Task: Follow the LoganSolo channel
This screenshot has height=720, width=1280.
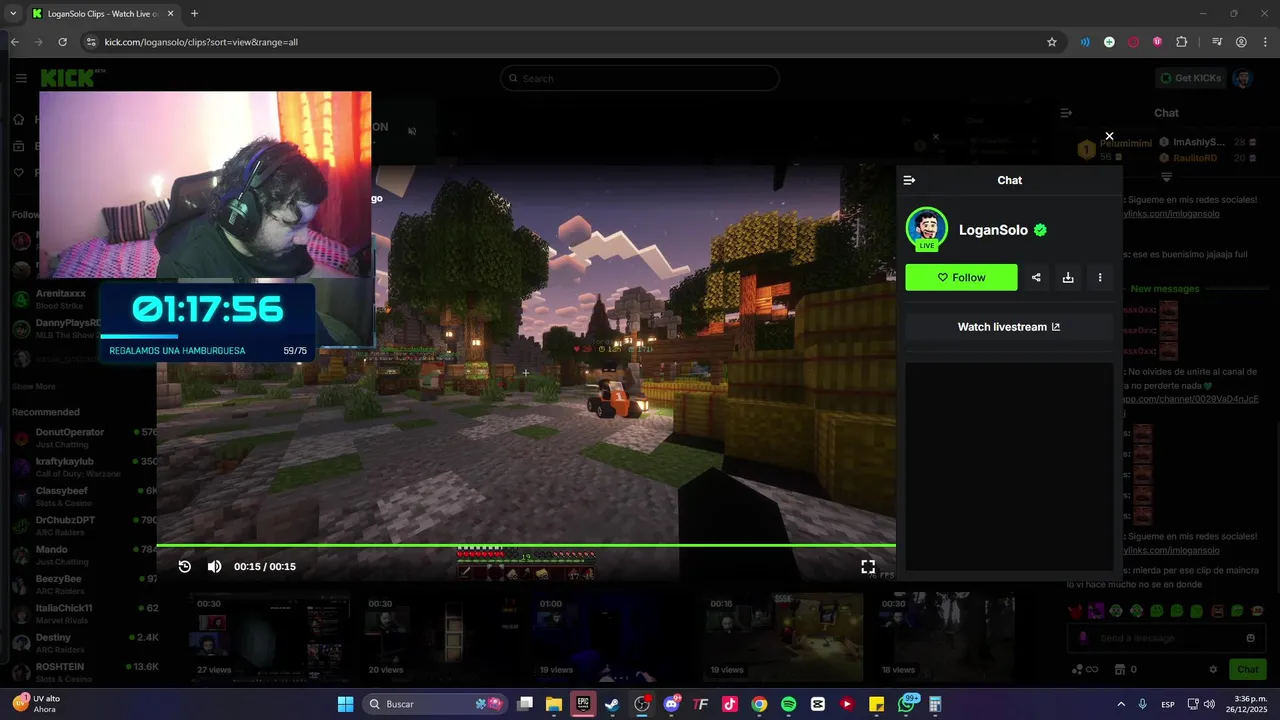Action: click(961, 277)
